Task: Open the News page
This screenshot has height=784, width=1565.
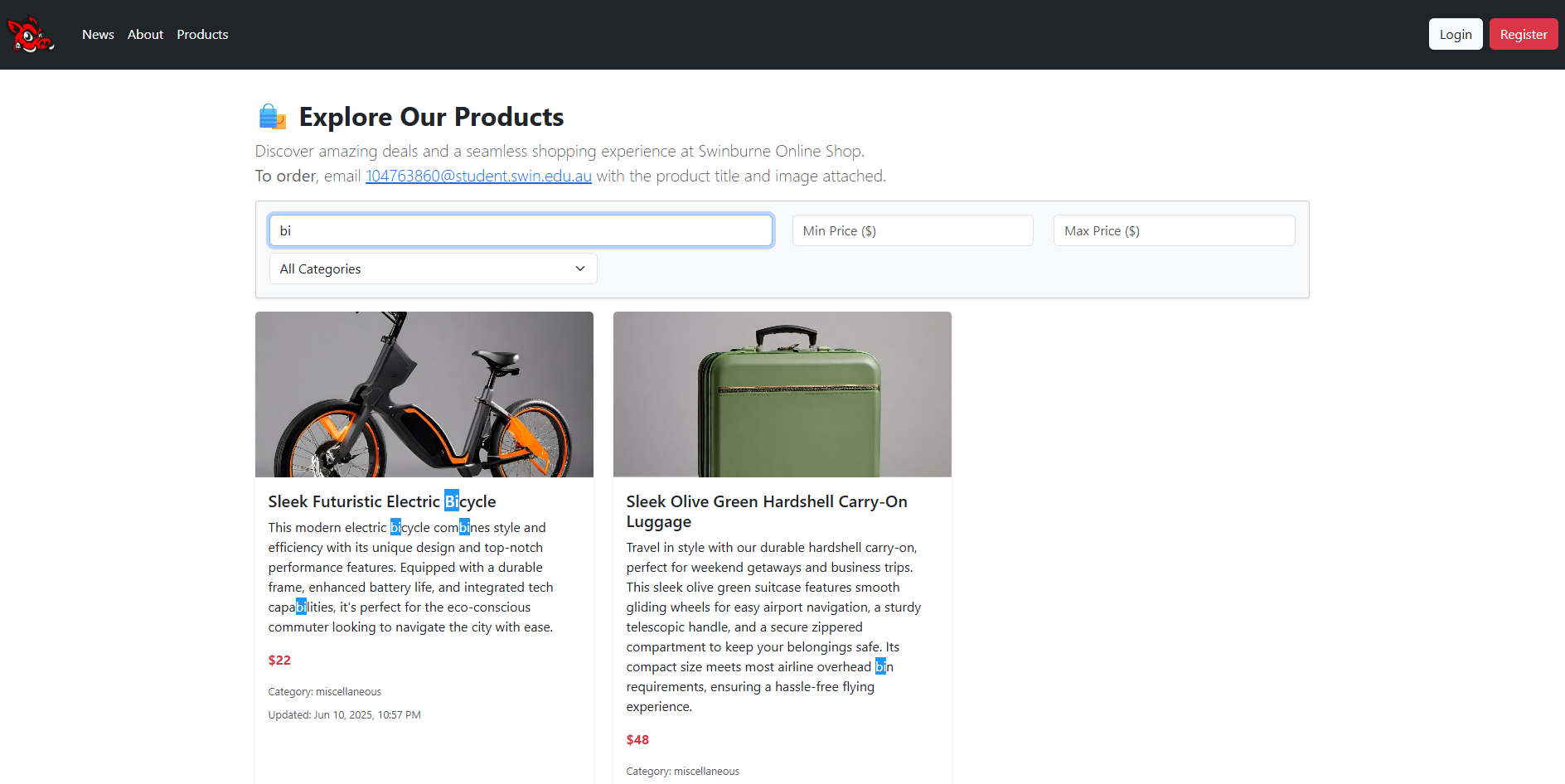Action: (98, 34)
